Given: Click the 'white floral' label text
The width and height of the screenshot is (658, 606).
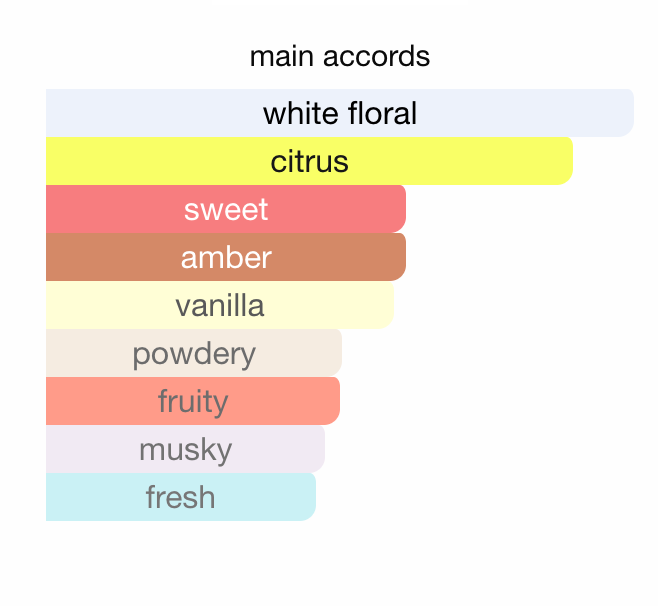Looking at the screenshot, I should (340, 113).
